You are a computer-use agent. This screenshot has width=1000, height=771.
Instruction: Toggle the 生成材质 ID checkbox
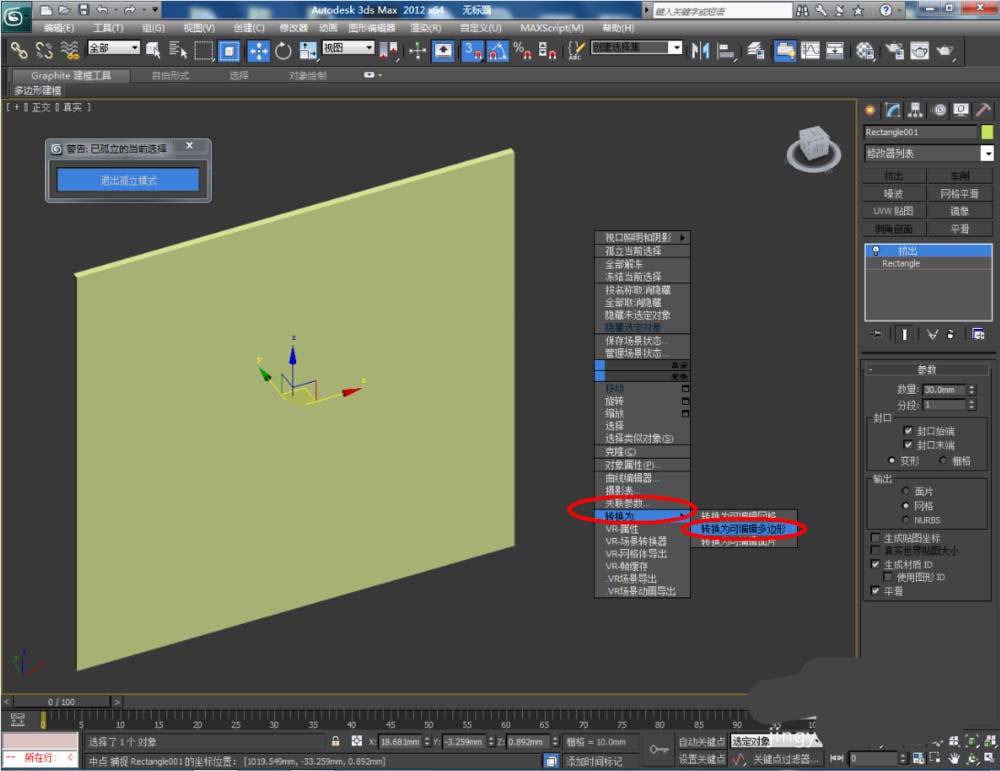pyautogui.click(x=876, y=564)
